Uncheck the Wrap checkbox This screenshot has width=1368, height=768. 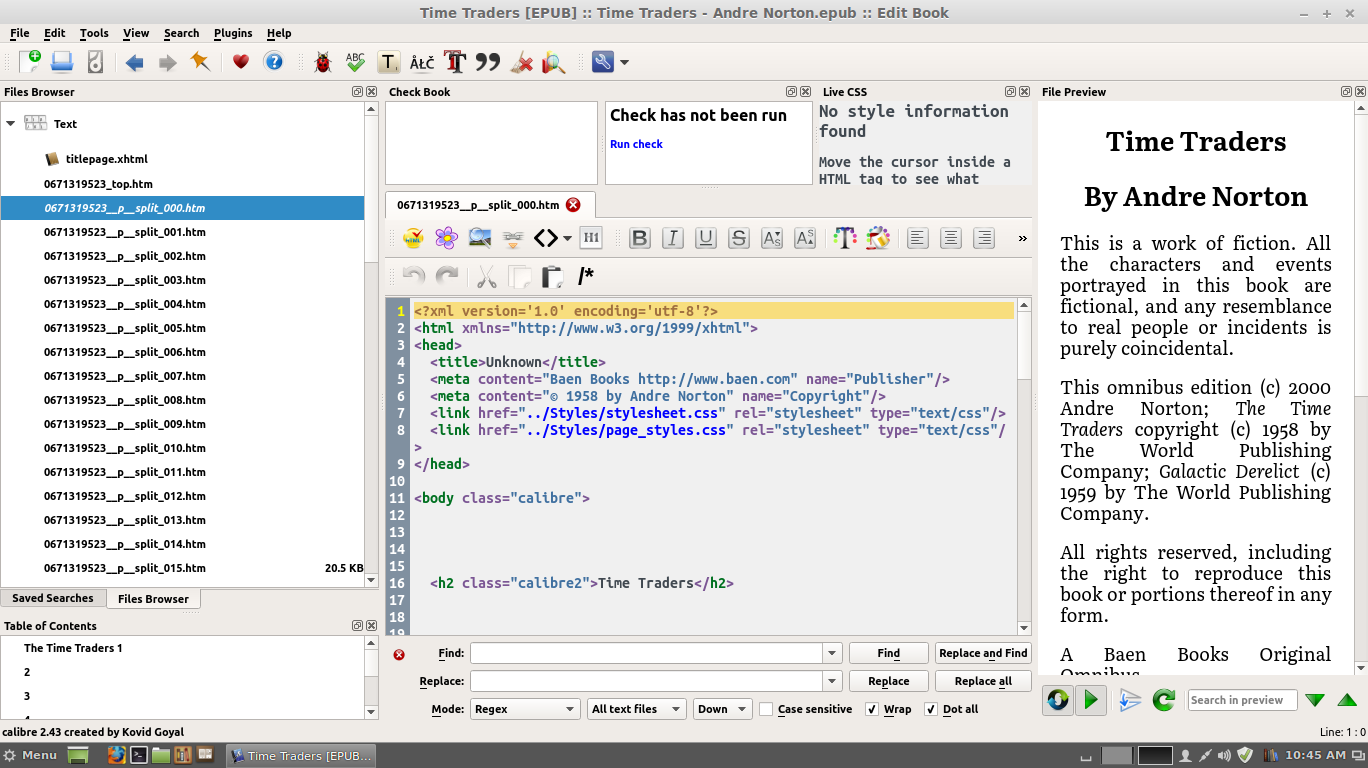[872, 709]
